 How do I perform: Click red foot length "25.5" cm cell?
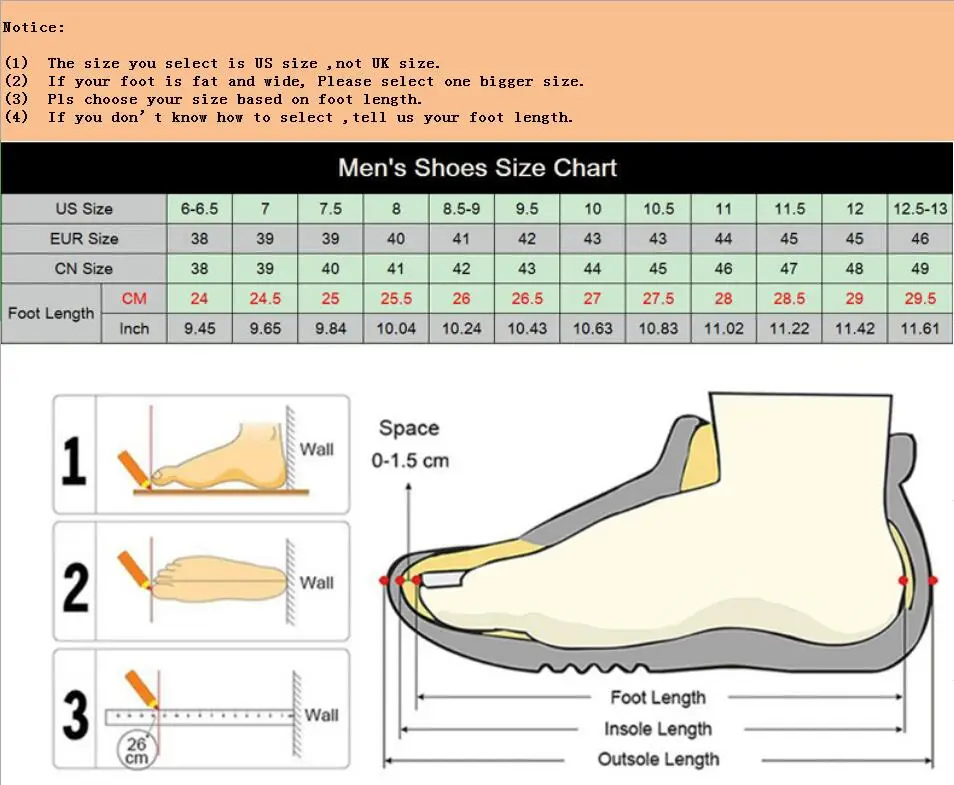point(396,298)
